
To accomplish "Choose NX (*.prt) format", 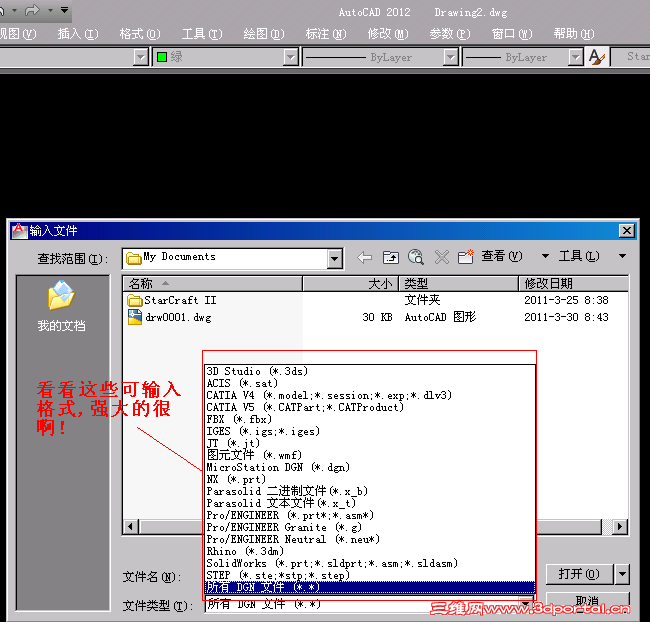I will coord(370,479).
